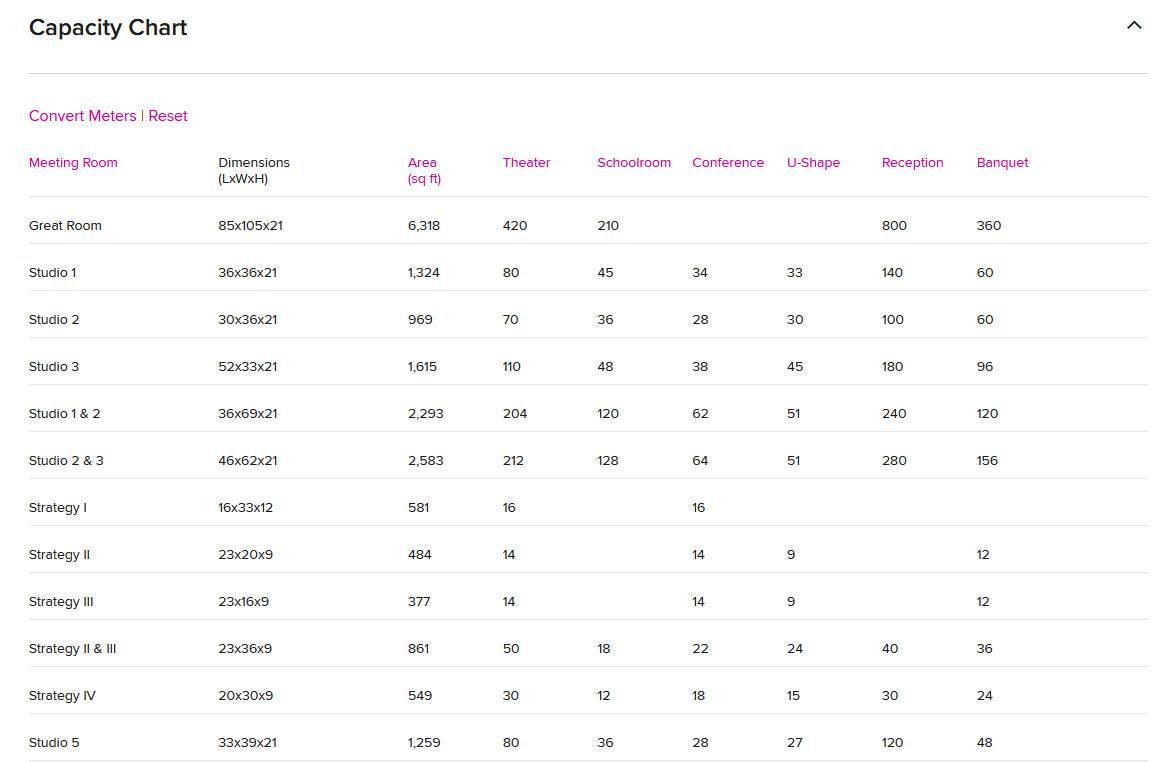The height and width of the screenshot is (762, 1170).
Task: Click Strategy I area value 581
Action: click(x=418, y=508)
